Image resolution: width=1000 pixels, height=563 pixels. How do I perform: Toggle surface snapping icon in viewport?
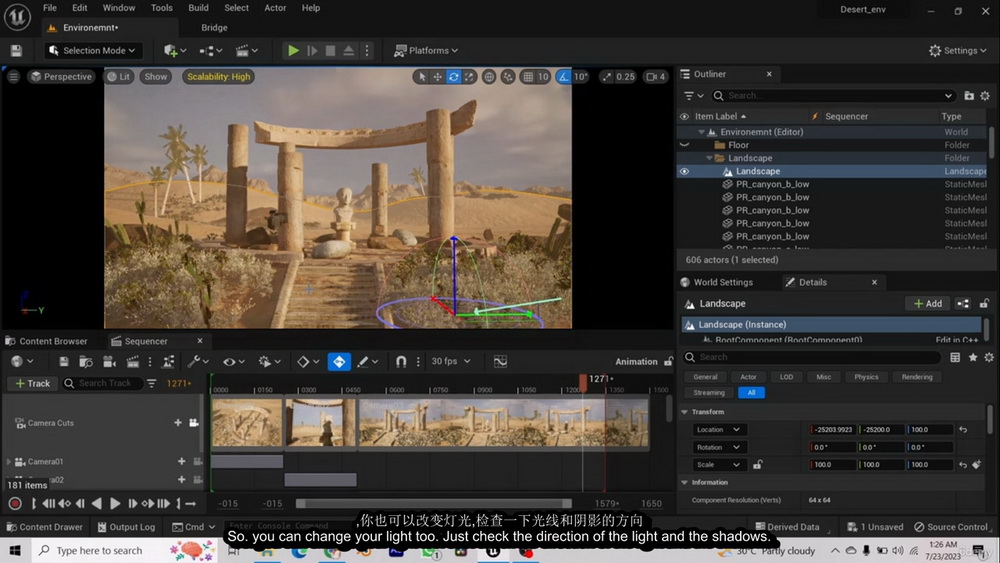click(x=508, y=77)
